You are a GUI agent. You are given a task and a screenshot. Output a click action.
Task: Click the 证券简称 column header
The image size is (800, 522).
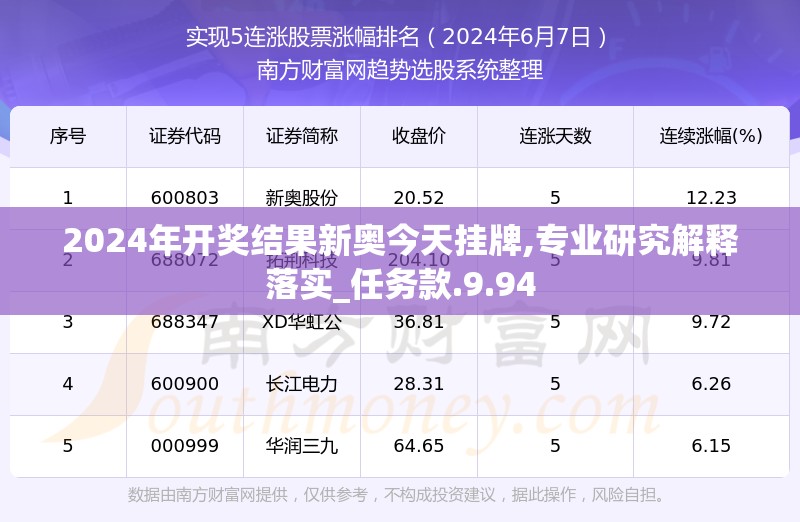point(302,136)
